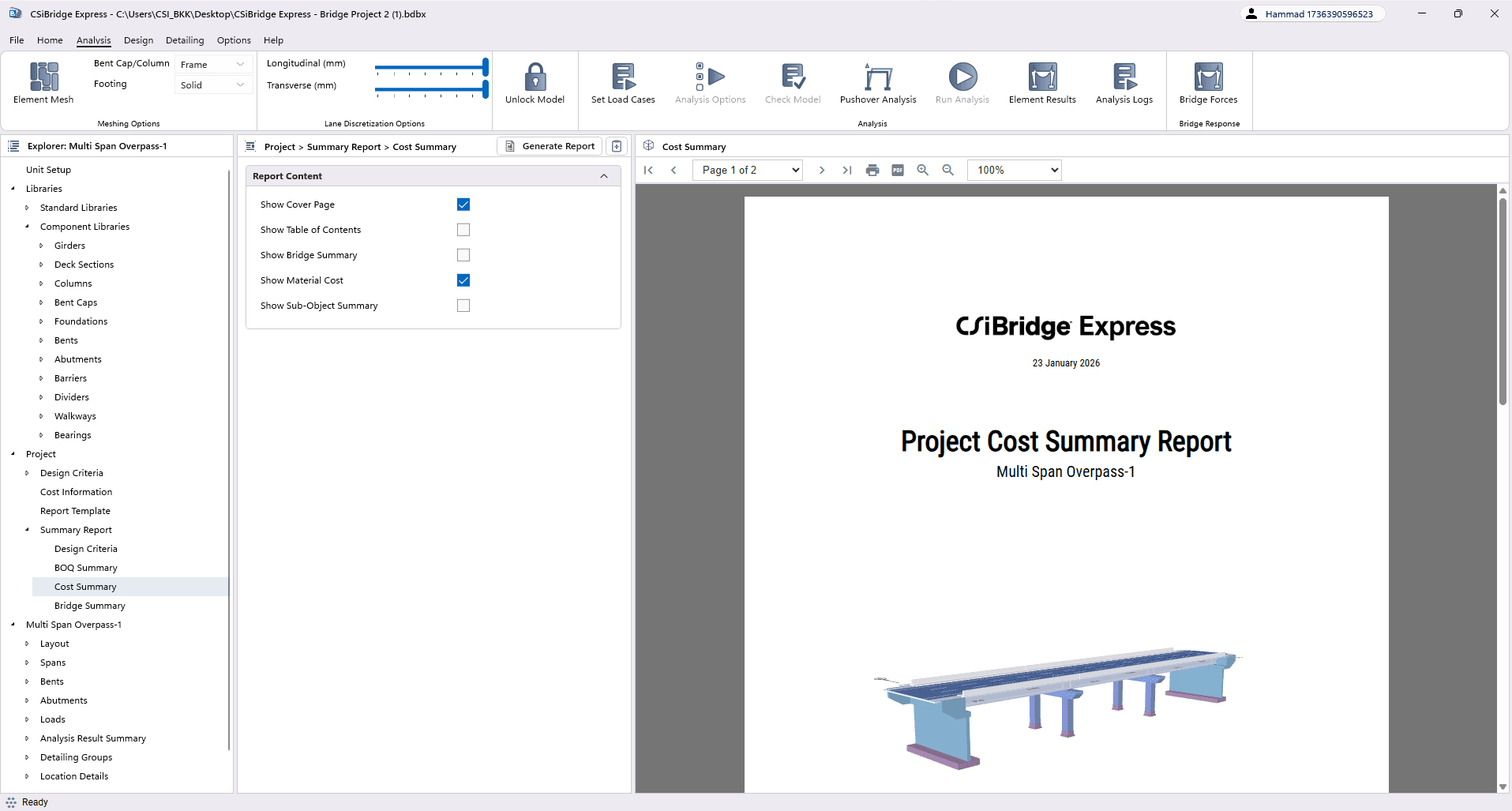Switch to the Design ribbon tab
Image resolution: width=1512 pixels, height=811 pixels.
tap(138, 40)
